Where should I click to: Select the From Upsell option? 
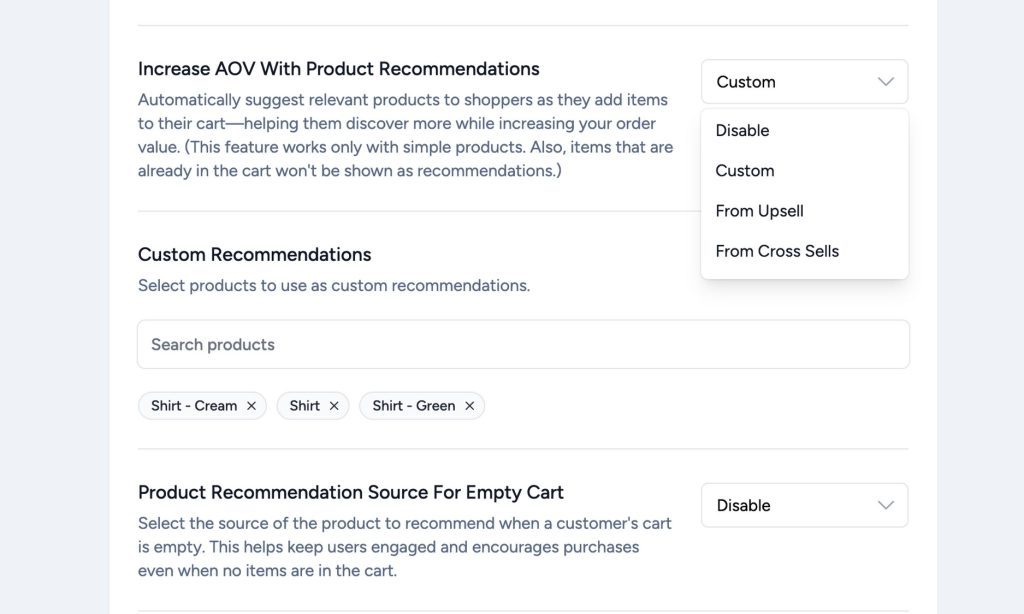pos(759,211)
